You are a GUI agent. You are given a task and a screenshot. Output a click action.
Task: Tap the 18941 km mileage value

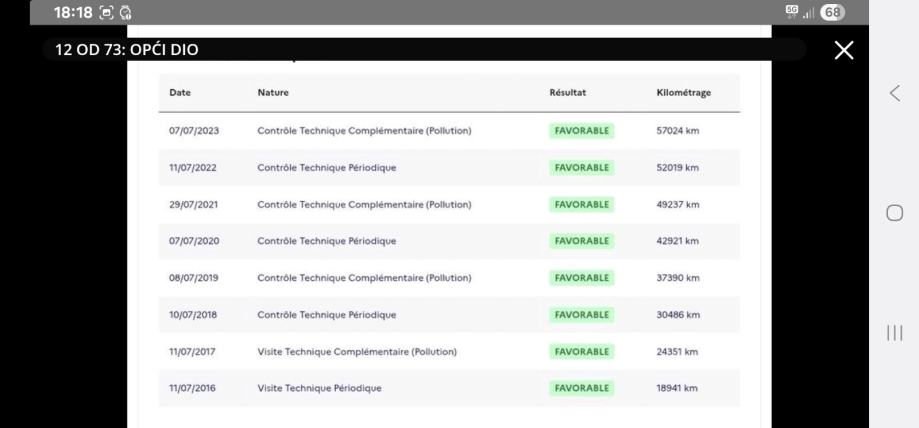676,388
